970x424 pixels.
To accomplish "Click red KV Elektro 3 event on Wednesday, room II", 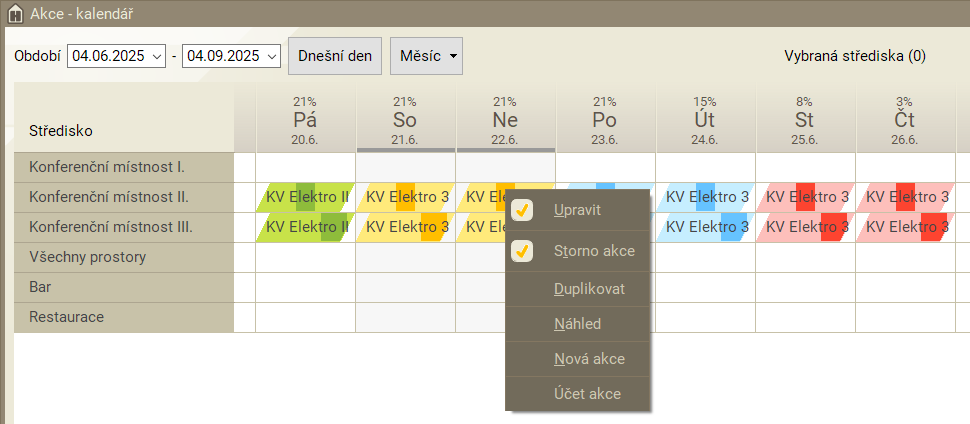I will [x=806, y=197].
